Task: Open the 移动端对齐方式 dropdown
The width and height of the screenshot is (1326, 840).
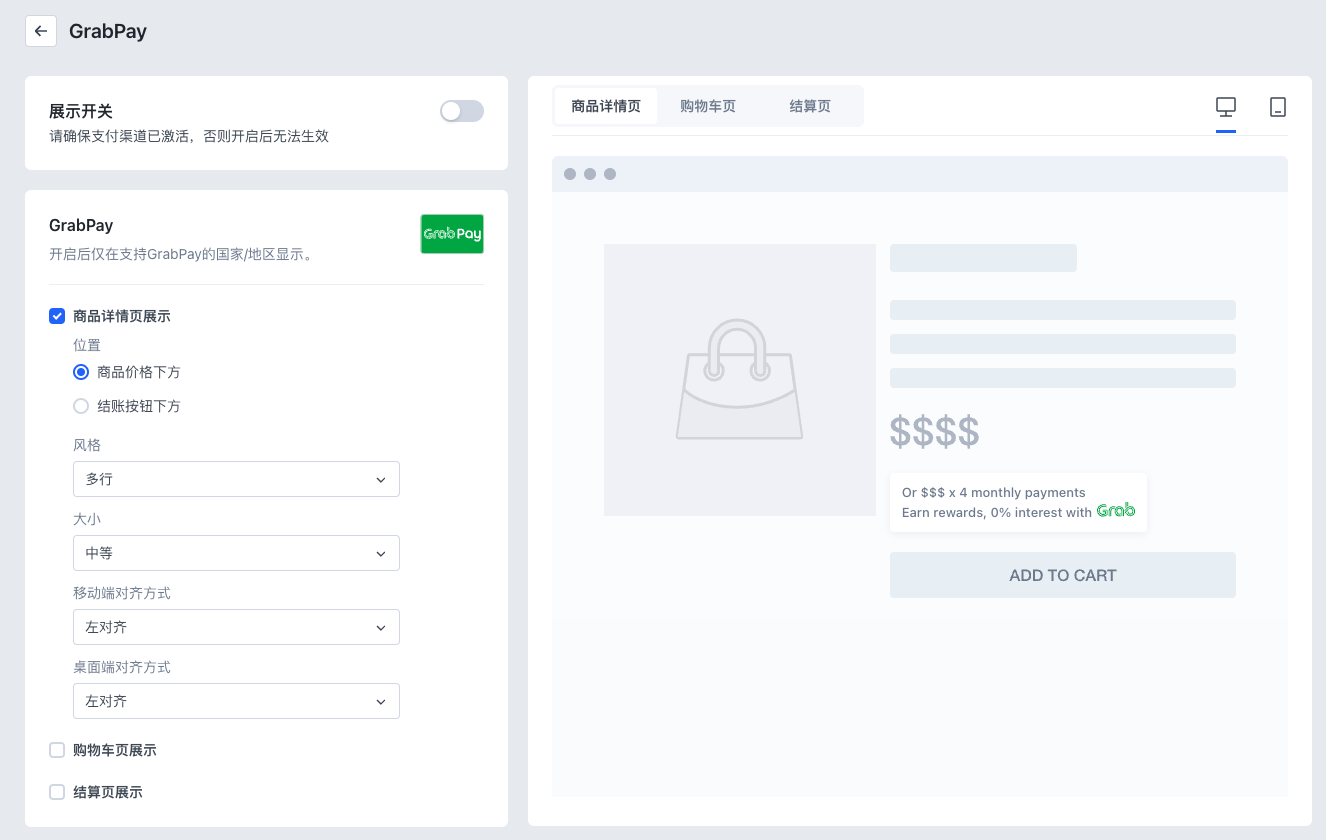Action: 236,627
